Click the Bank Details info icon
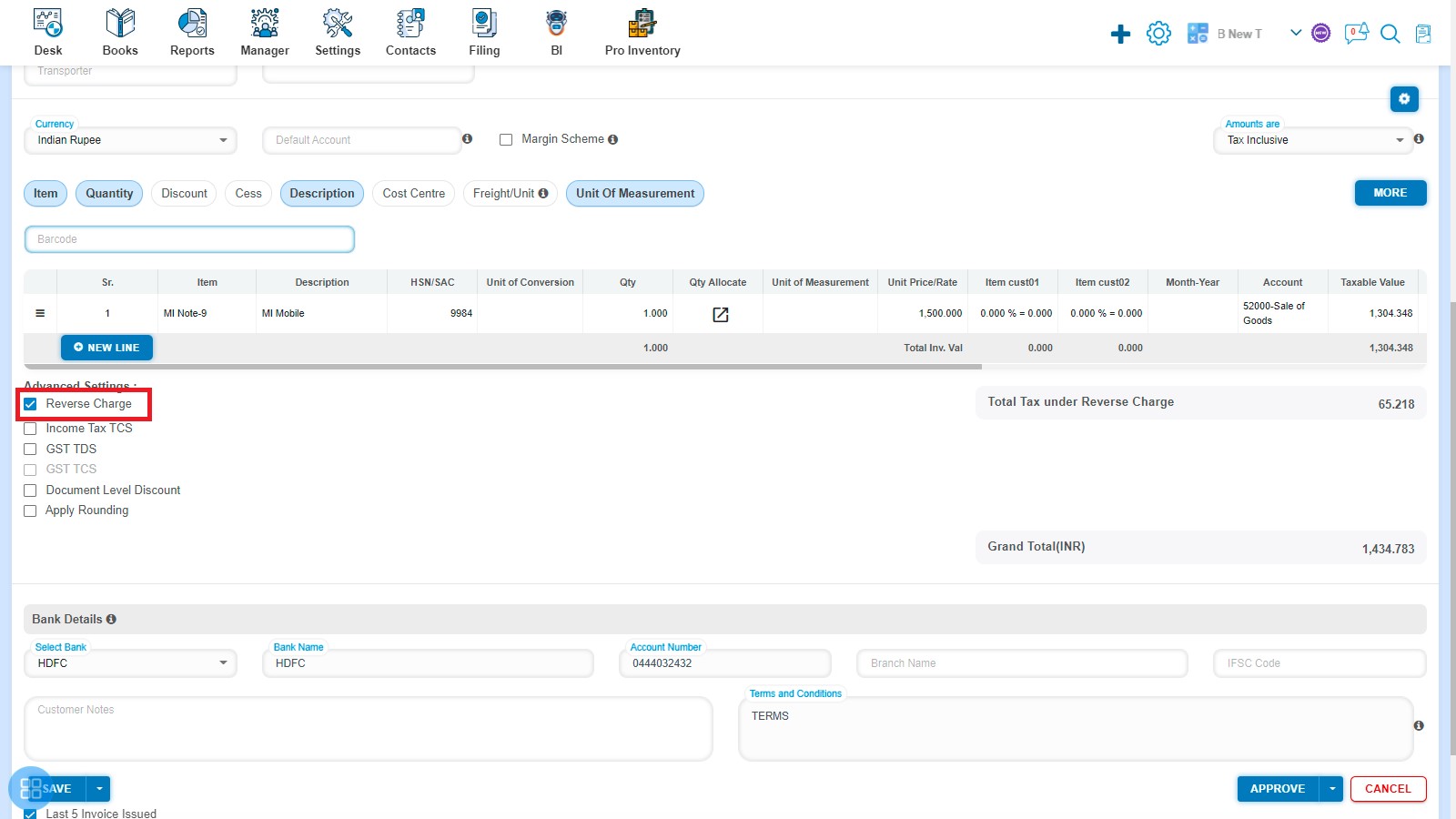 [x=111, y=619]
